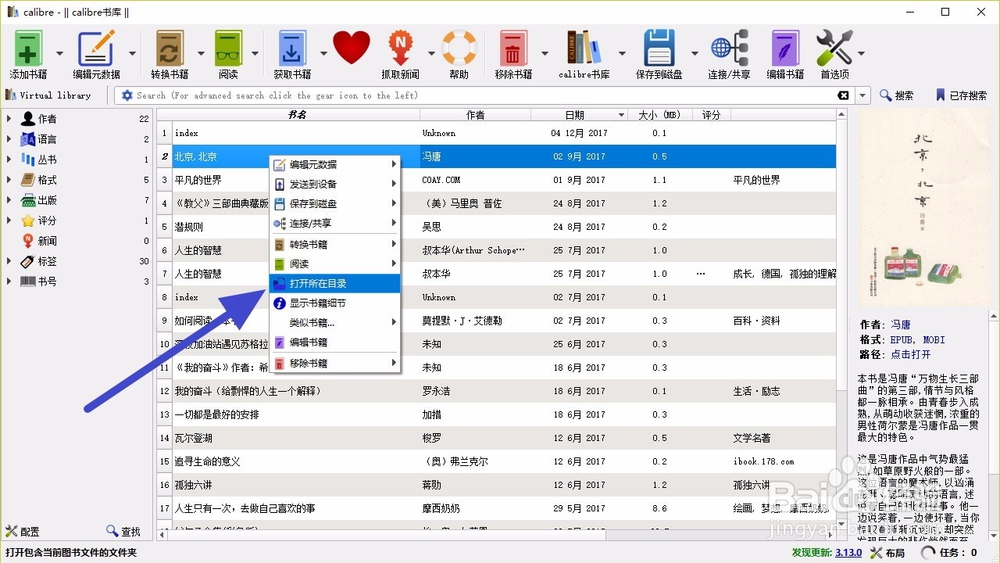This screenshot has height=563, width=1000.
Task: Sort by the 作者 author column header
Action: coord(475,115)
